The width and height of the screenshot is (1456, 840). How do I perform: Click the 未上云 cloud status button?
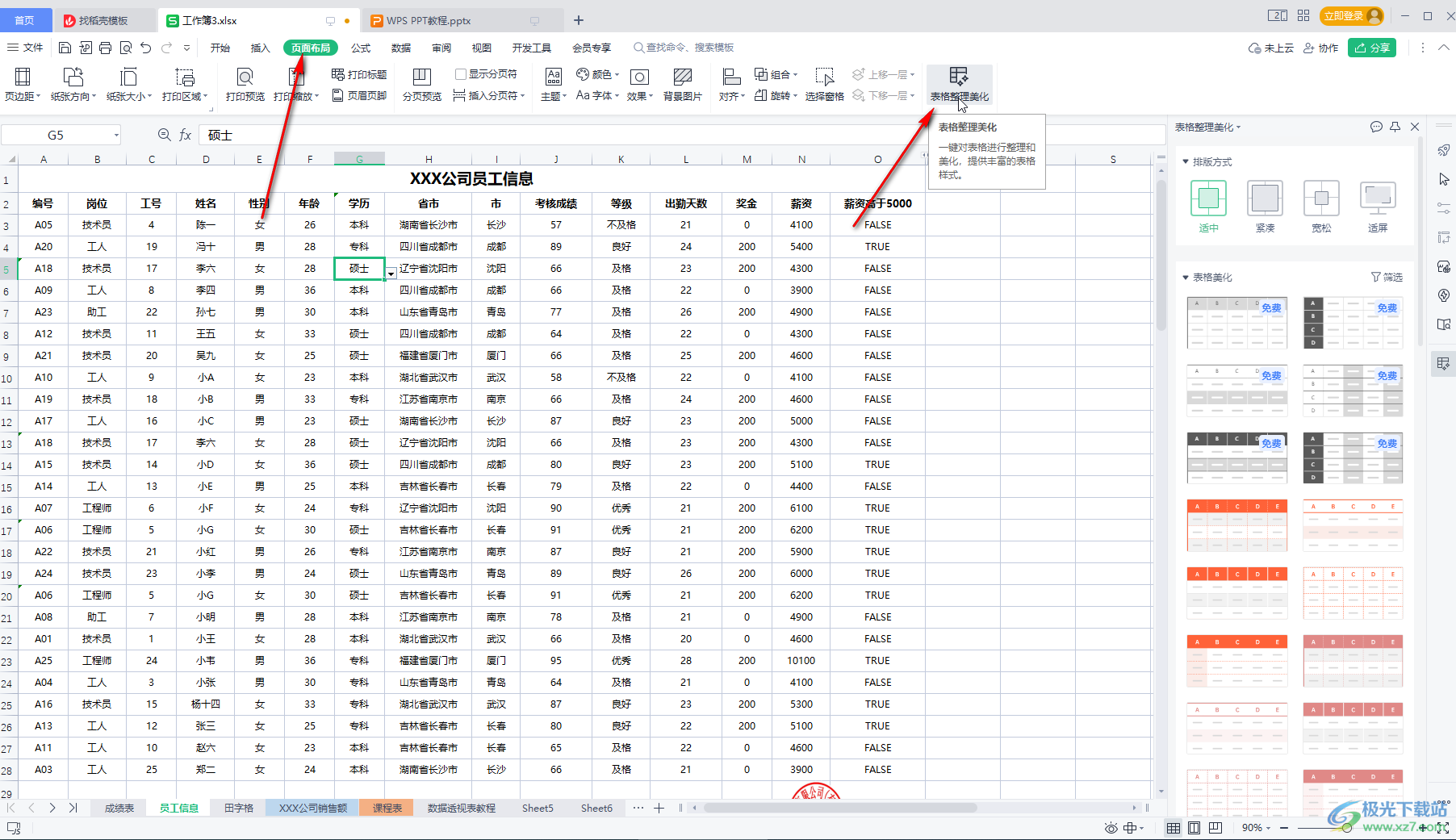click(1270, 48)
